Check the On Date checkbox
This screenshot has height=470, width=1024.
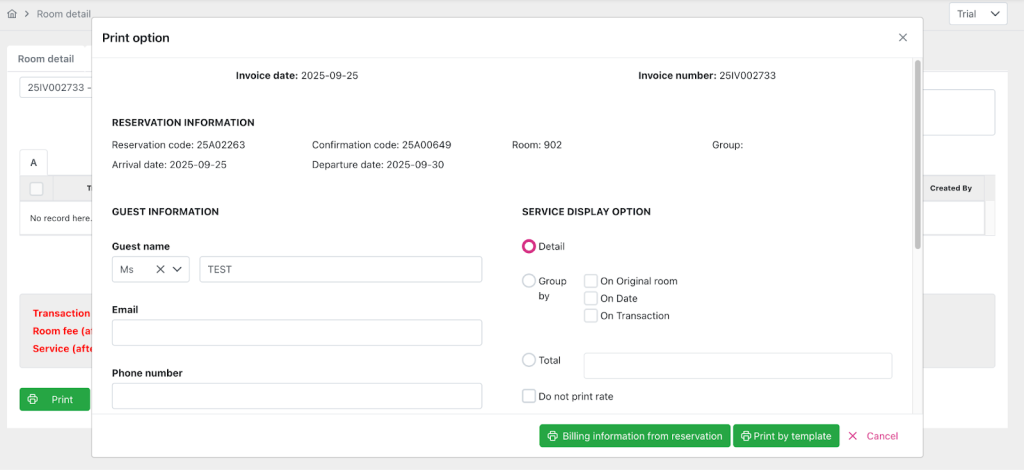[x=591, y=298]
